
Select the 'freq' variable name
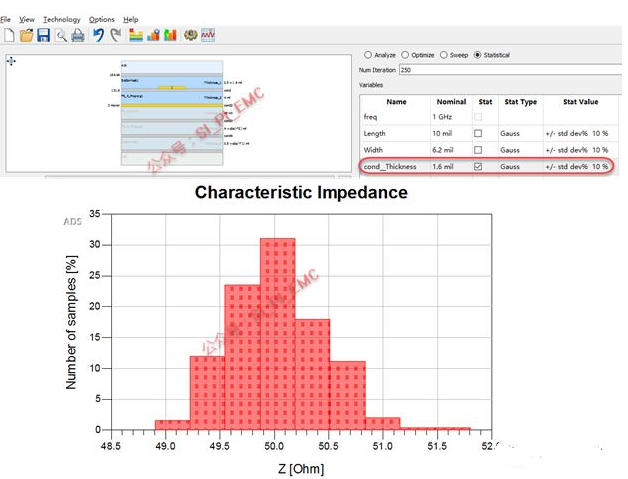pos(370,117)
